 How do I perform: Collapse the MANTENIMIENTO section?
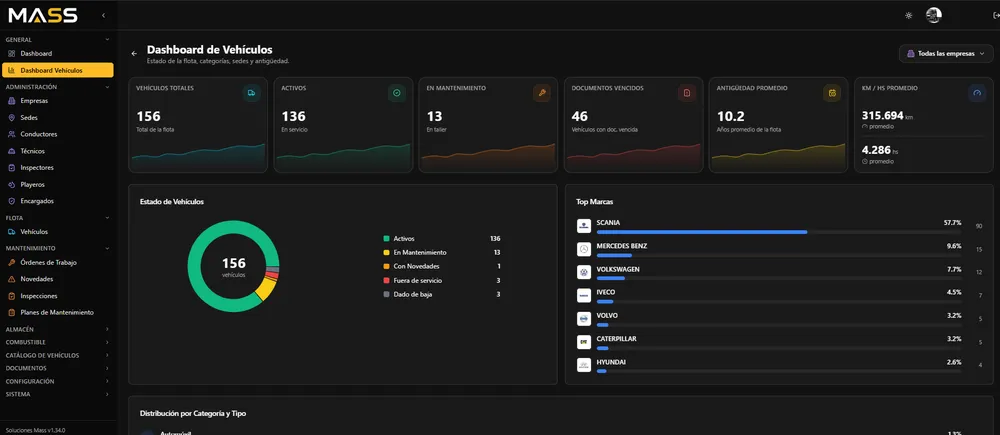tap(57, 248)
